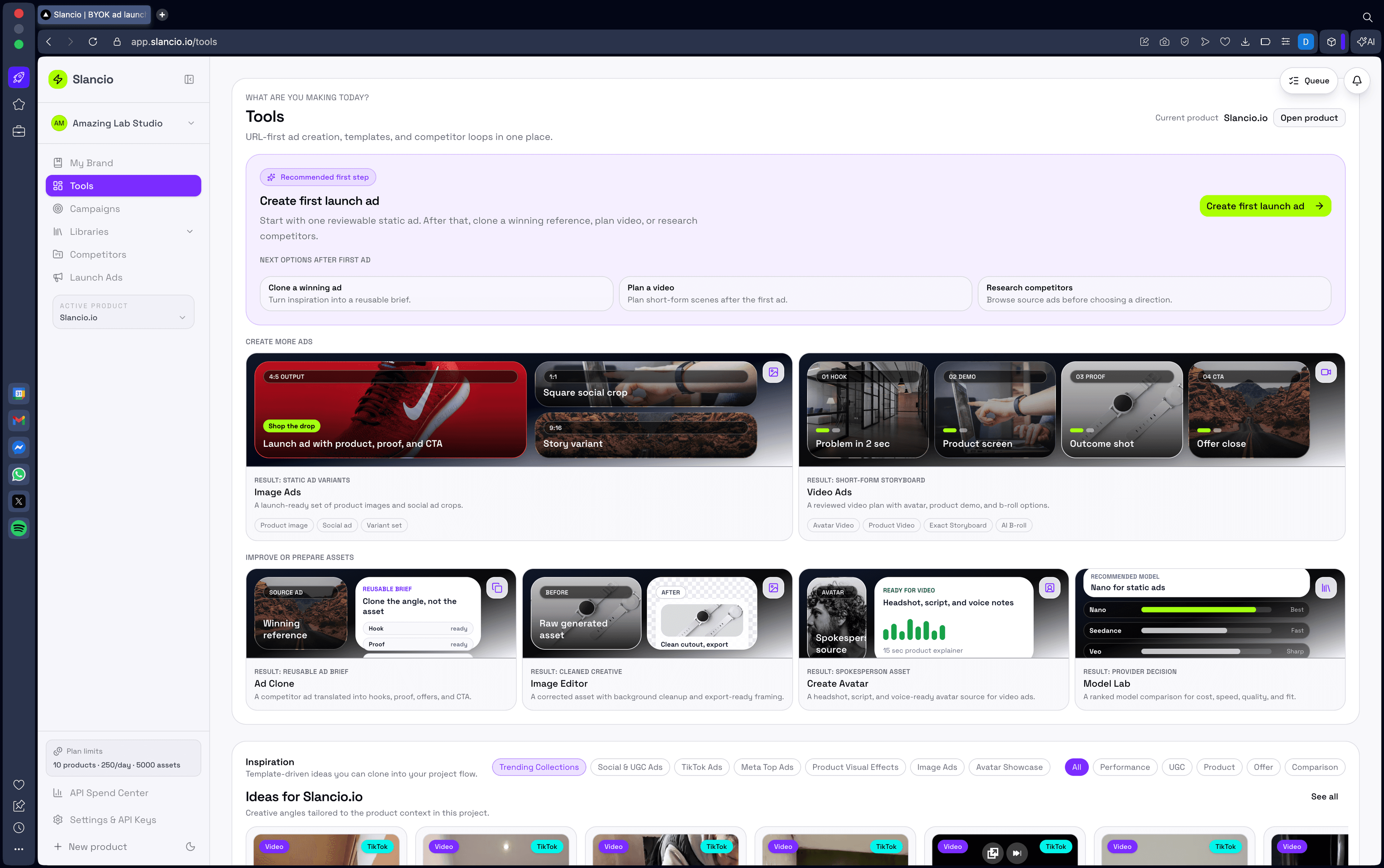The width and height of the screenshot is (1384, 868).
Task: Toggle the UGC category filter
Action: pyautogui.click(x=1177, y=767)
